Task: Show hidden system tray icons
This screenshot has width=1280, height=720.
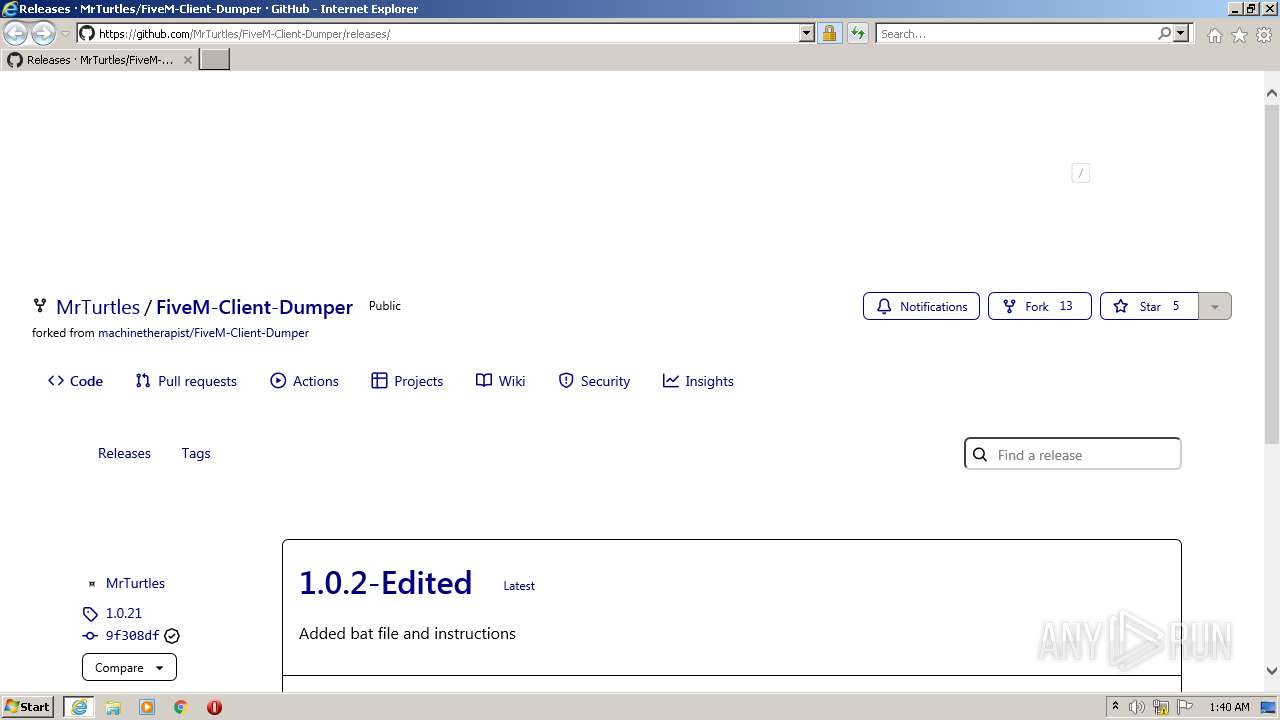Action: 1115,707
